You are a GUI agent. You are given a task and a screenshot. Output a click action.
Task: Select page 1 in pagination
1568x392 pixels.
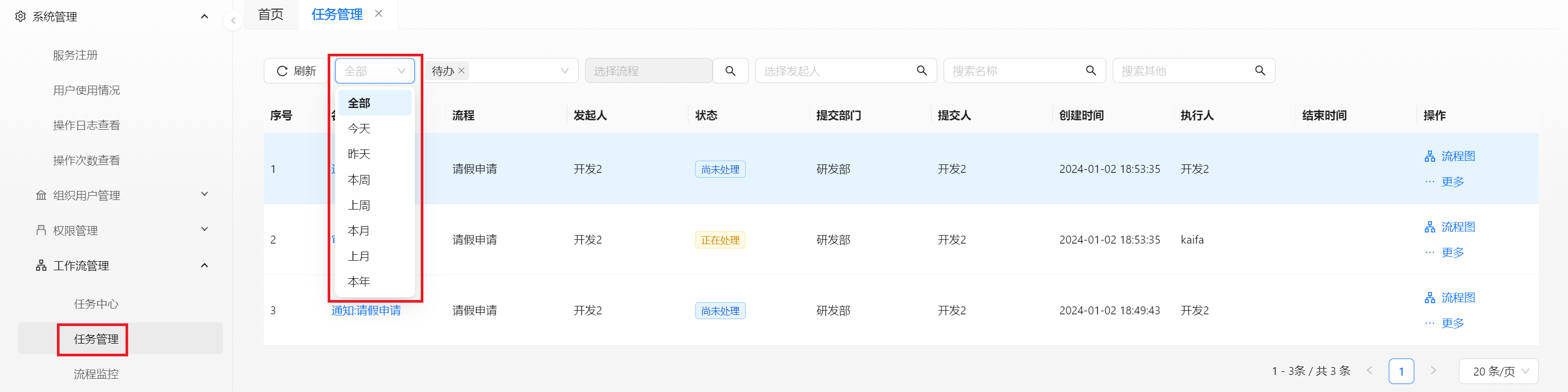click(x=1401, y=371)
